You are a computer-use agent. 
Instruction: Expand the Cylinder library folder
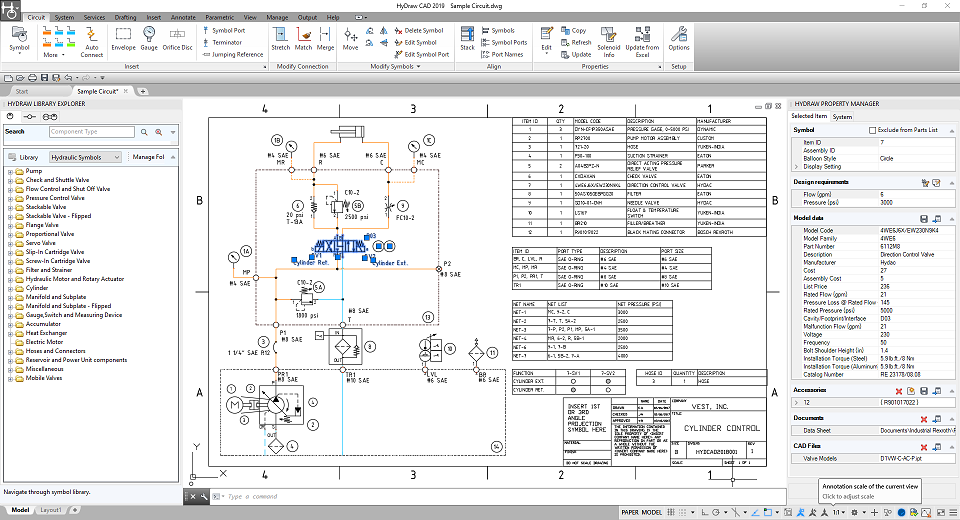pyautogui.click(x=10, y=288)
